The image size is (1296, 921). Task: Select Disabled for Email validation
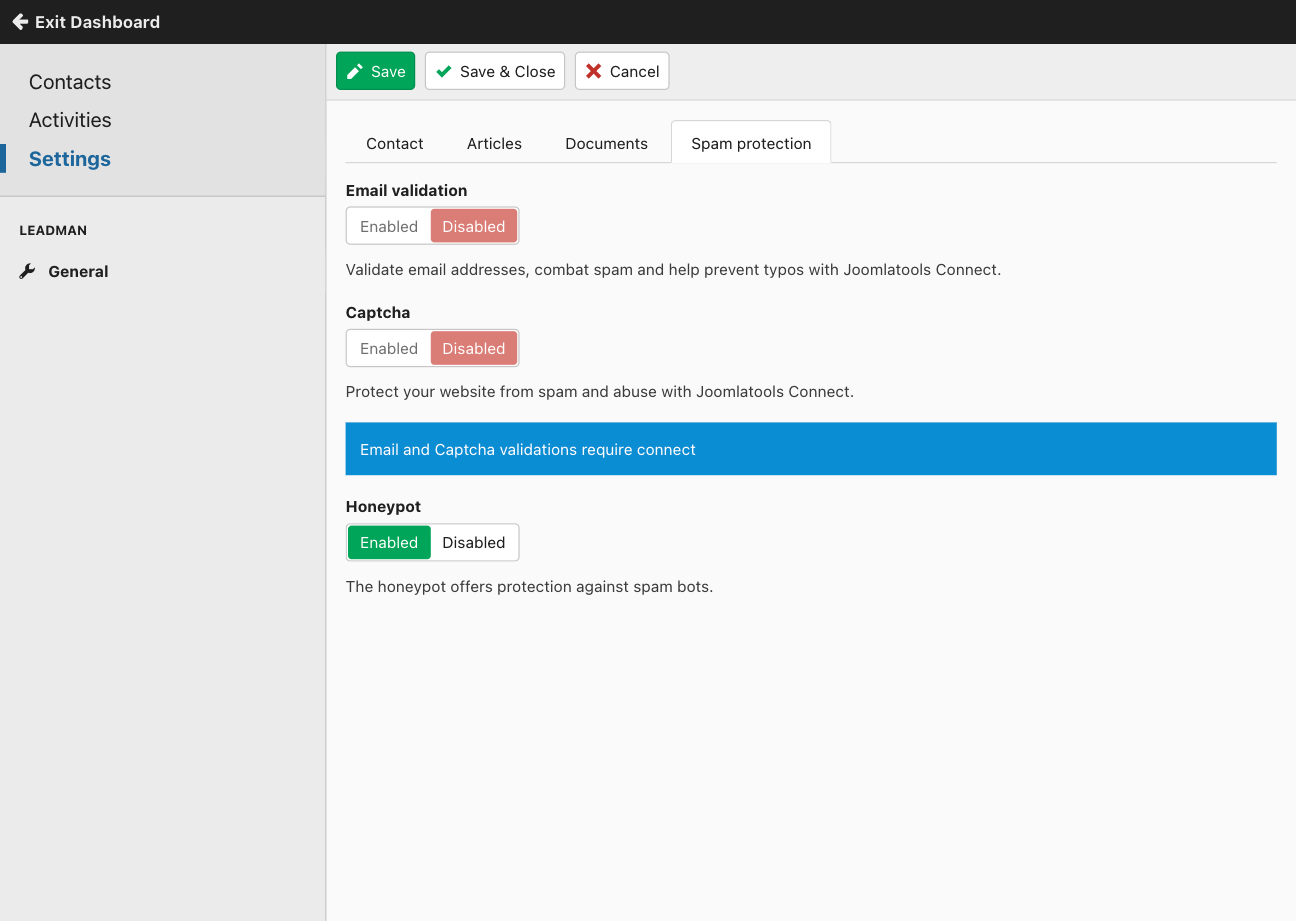(474, 226)
